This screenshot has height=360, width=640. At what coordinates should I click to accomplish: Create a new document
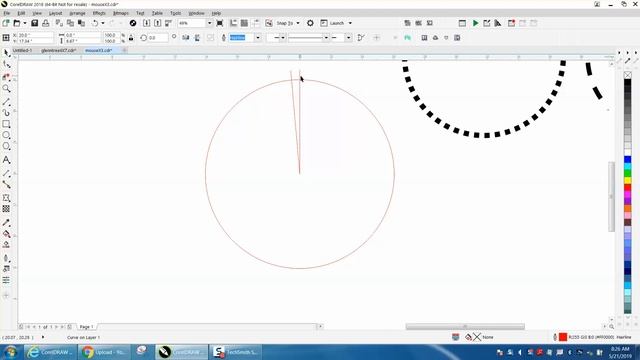point(6,23)
